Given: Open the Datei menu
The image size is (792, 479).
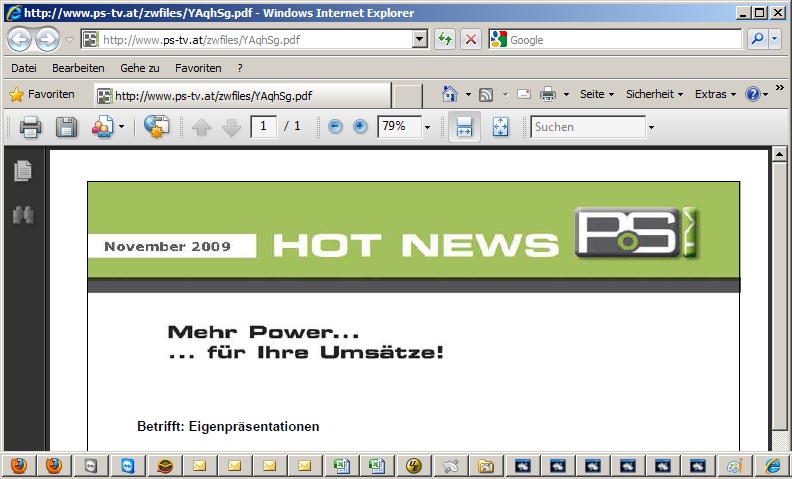Looking at the screenshot, I should click(x=24, y=68).
